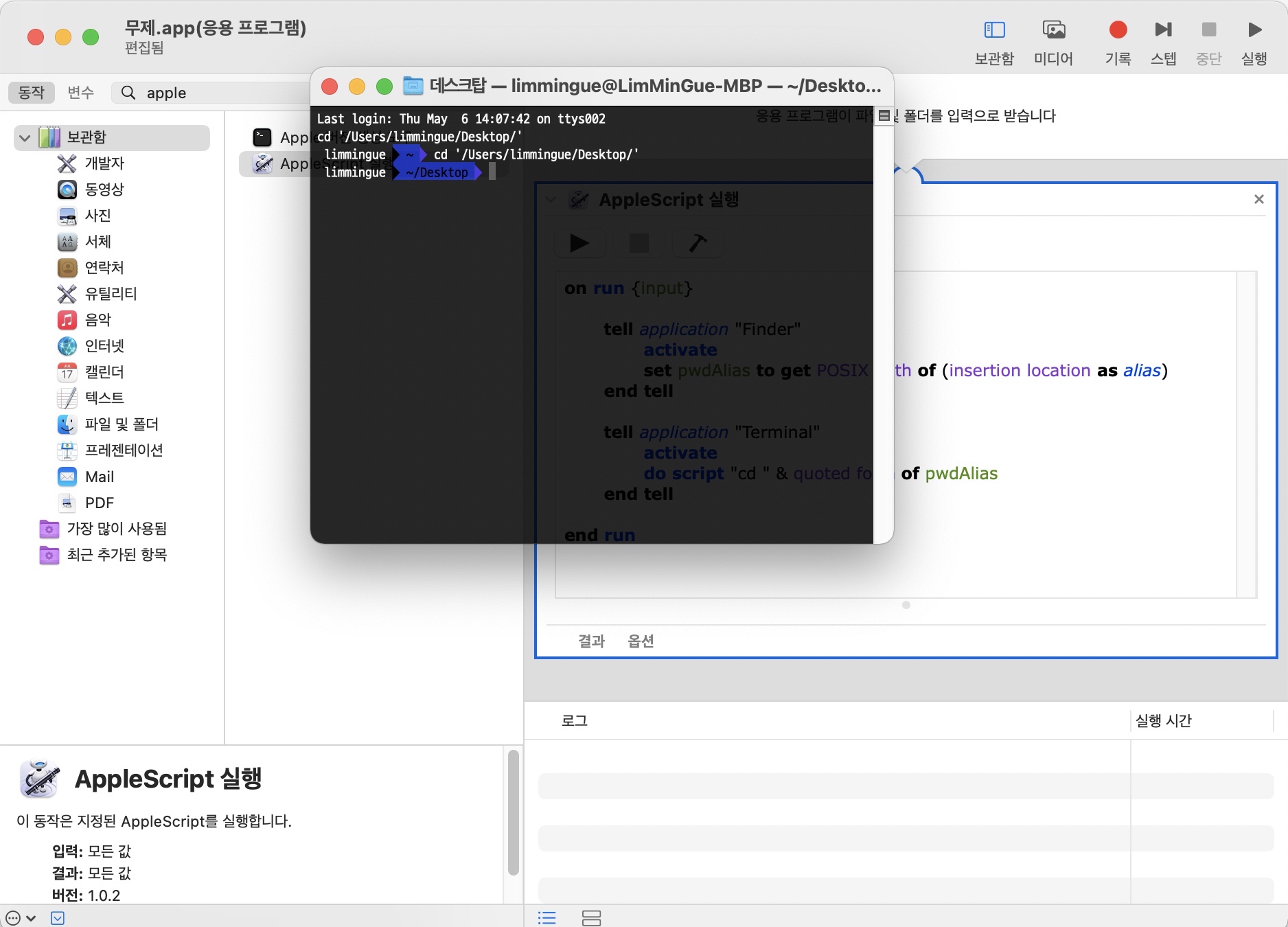Run the workflow with 실행 button

pyautogui.click(x=1254, y=43)
